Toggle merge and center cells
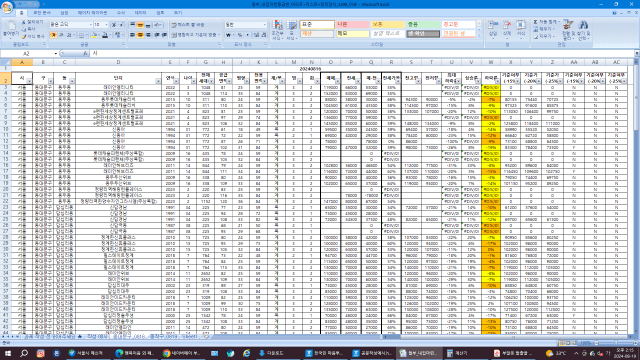Screen dimensions: 640x360 [x=195, y=36]
